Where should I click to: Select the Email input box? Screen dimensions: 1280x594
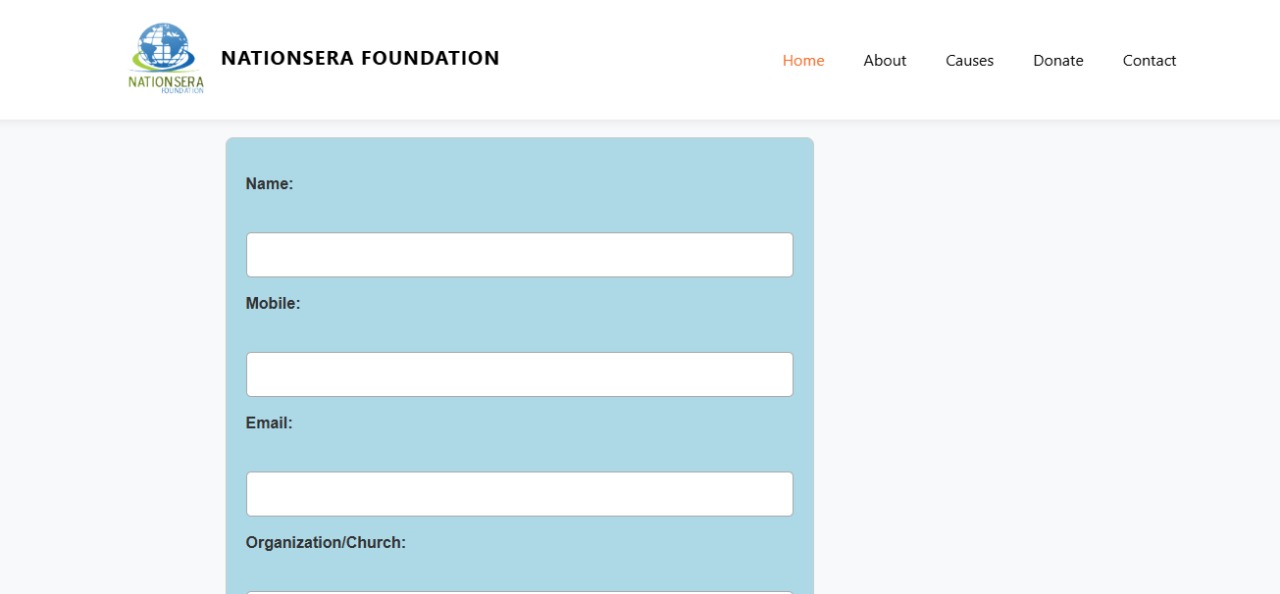tap(519, 494)
